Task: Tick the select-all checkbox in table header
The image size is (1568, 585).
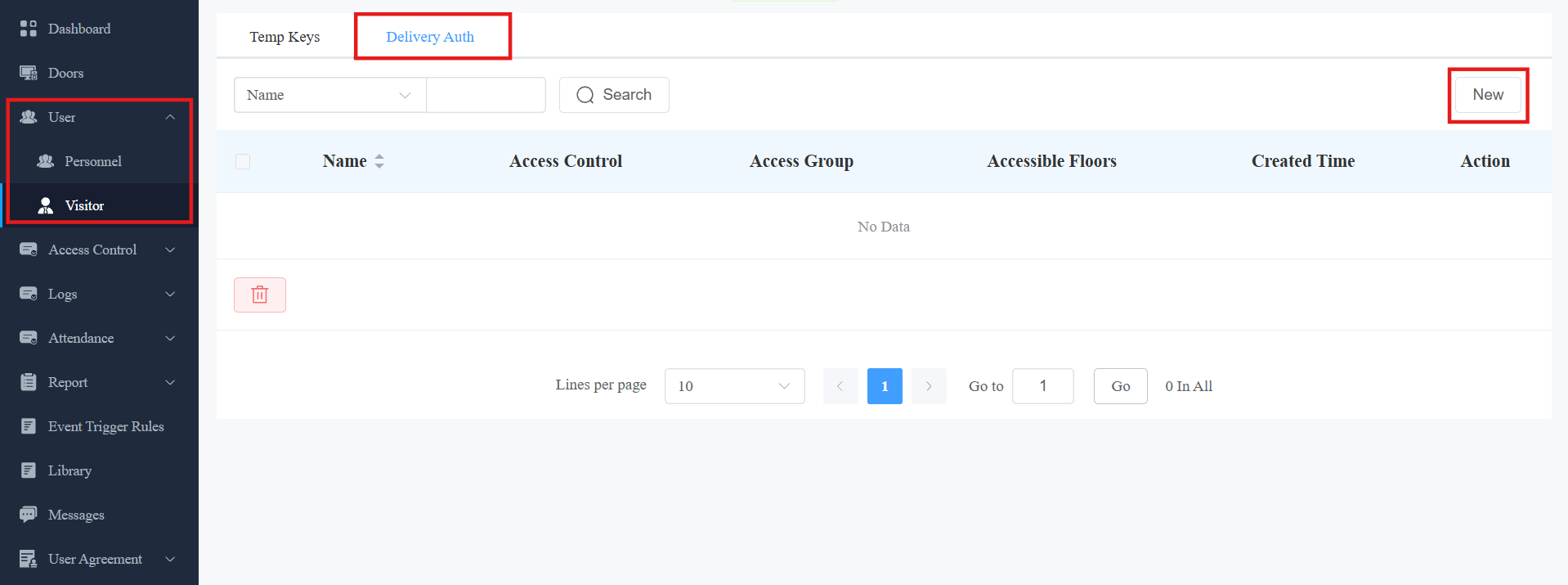Action: [243, 161]
